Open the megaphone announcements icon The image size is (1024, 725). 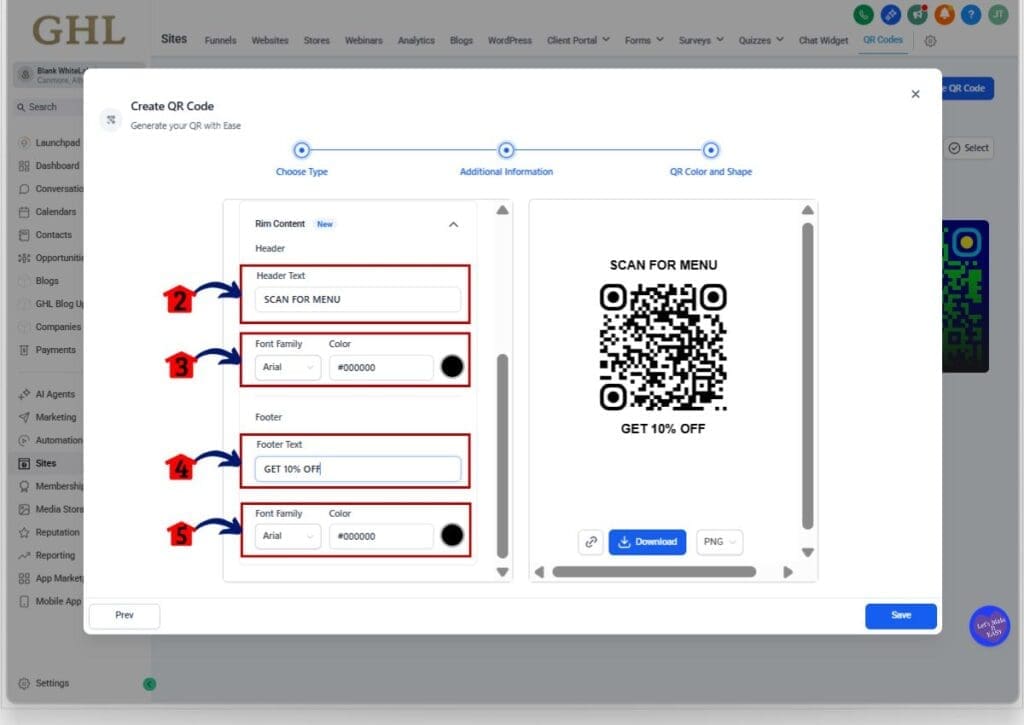point(918,14)
